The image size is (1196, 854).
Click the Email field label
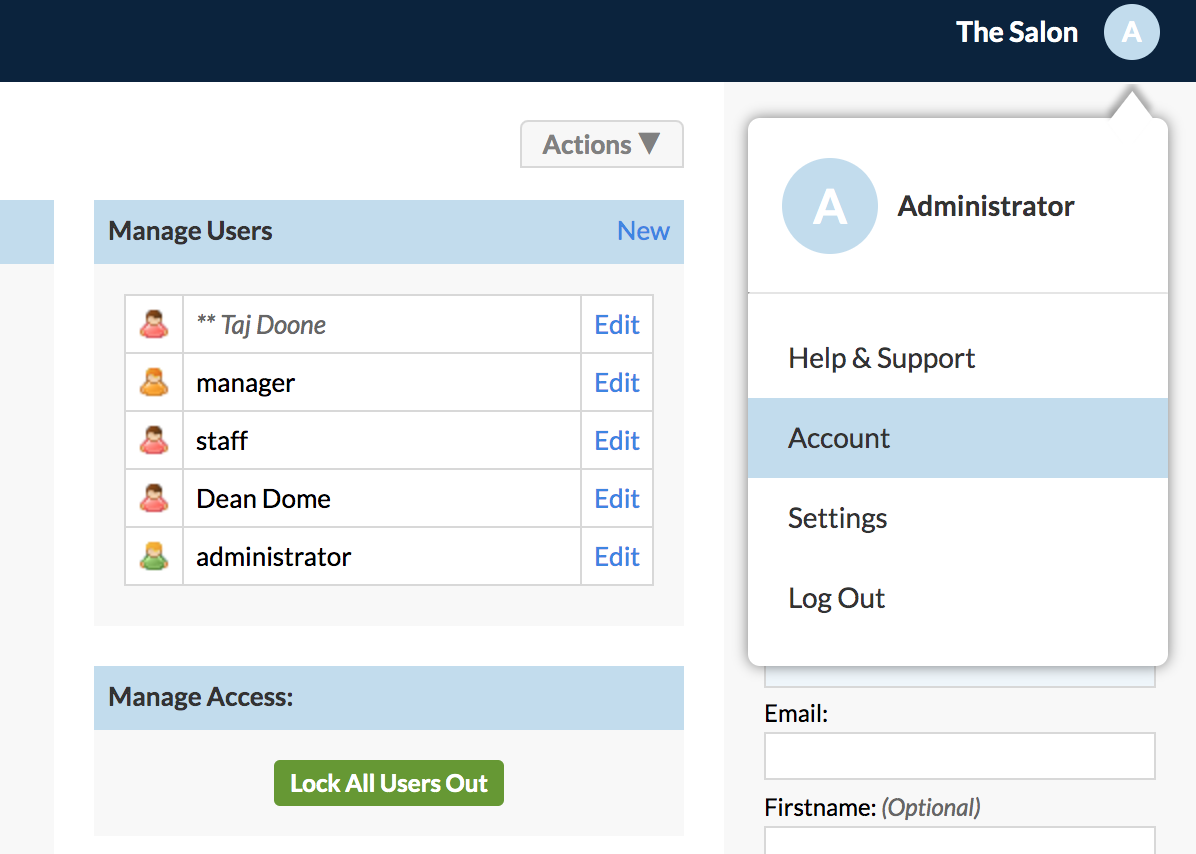(x=796, y=714)
